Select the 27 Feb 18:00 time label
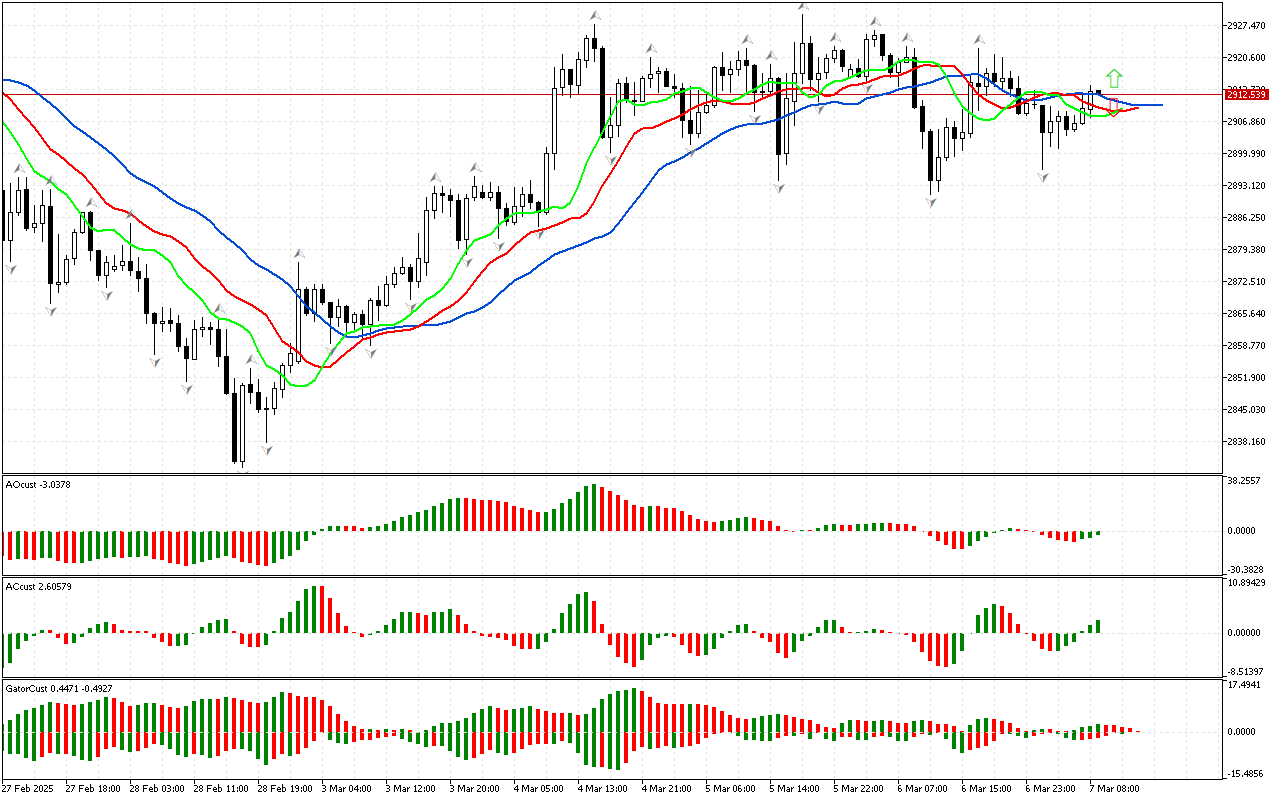Viewport: 1280px width, 800px height. [x=94, y=788]
